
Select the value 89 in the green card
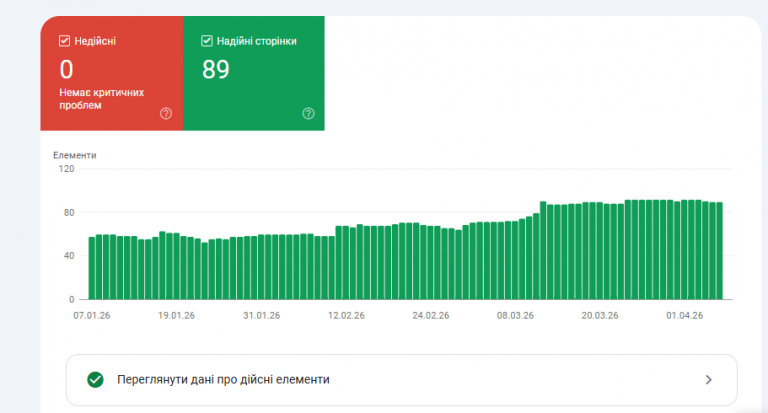click(216, 69)
